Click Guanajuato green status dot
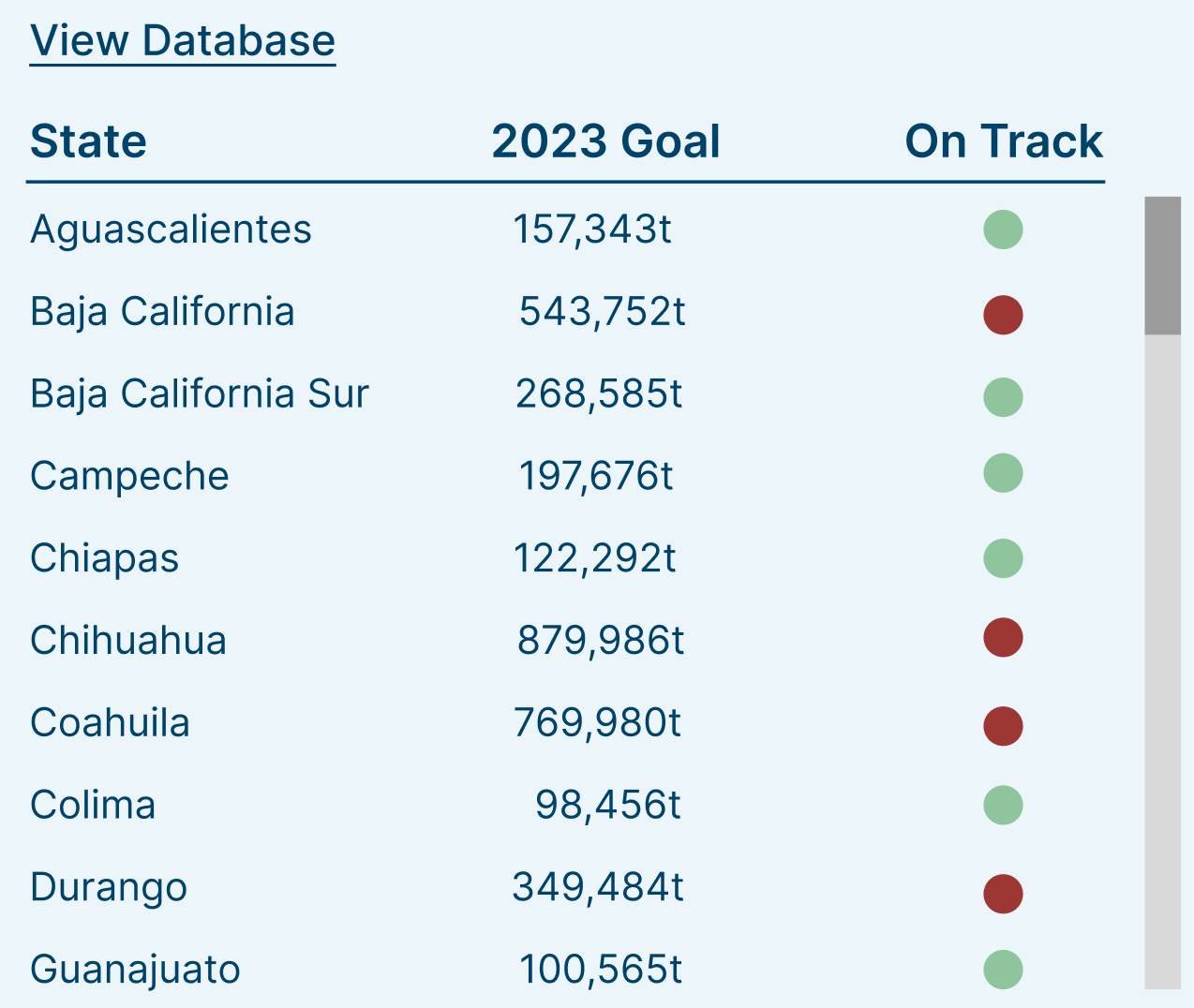 [x=1003, y=970]
